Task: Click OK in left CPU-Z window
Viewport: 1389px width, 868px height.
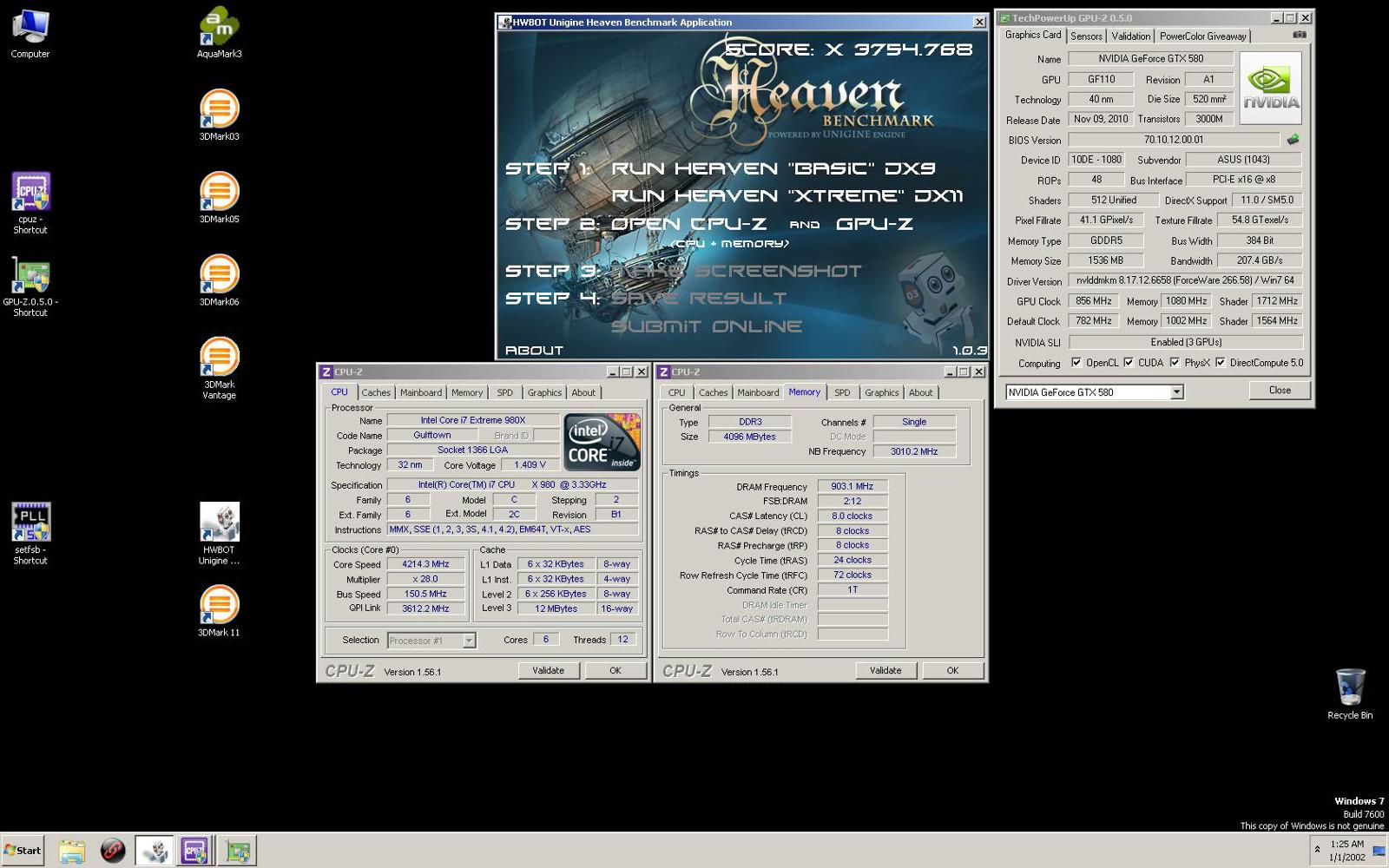Action: tap(616, 670)
